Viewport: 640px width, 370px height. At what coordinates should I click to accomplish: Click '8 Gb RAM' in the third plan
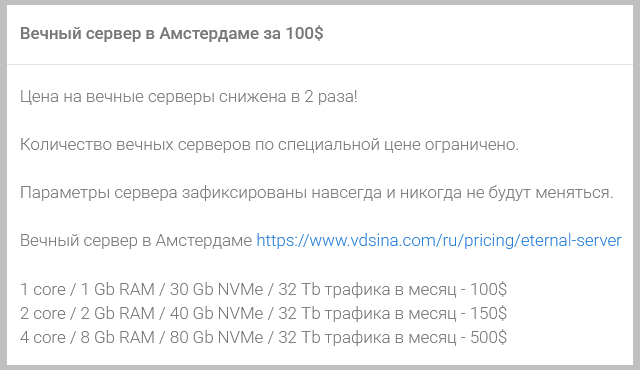pos(118,338)
